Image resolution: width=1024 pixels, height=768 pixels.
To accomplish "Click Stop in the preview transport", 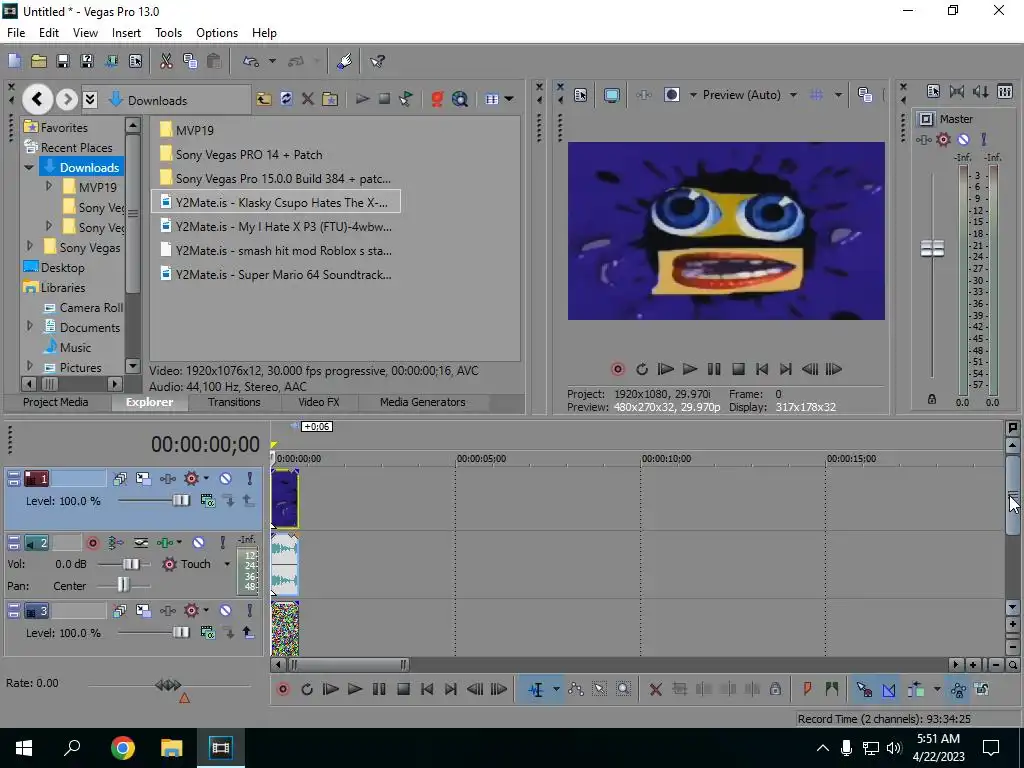I will [x=738, y=369].
